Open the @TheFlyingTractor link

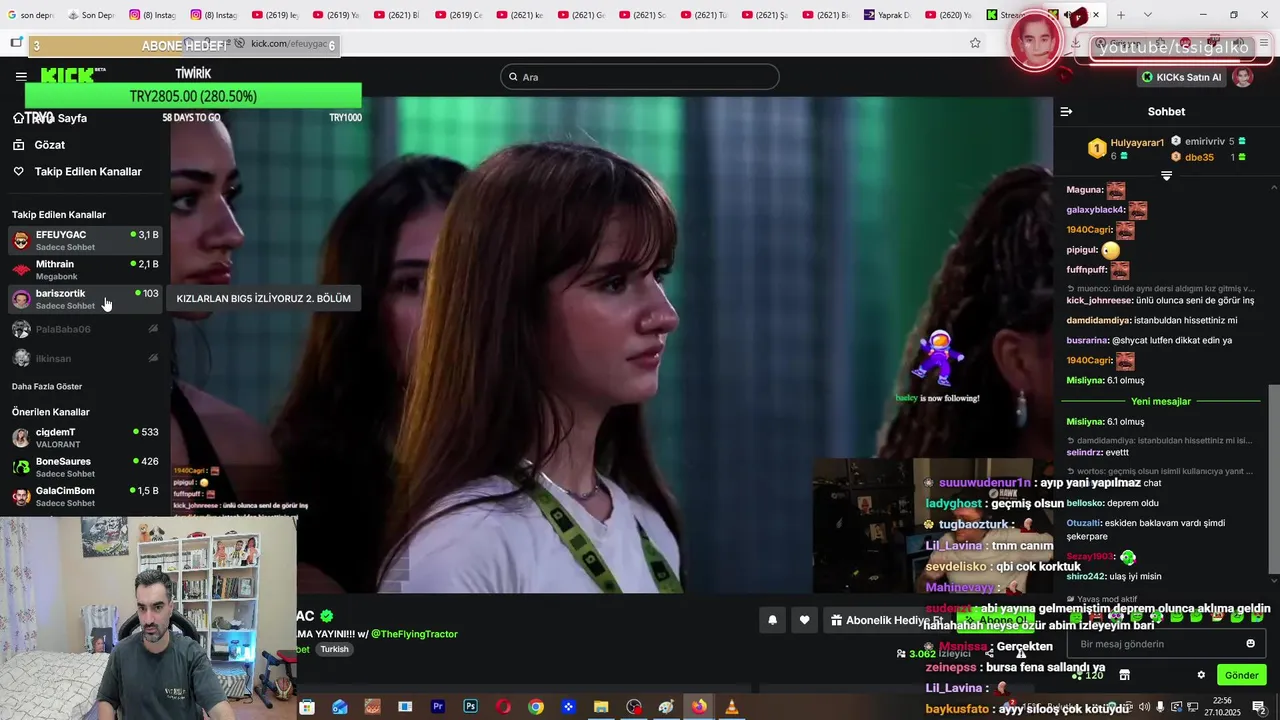tap(414, 634)
